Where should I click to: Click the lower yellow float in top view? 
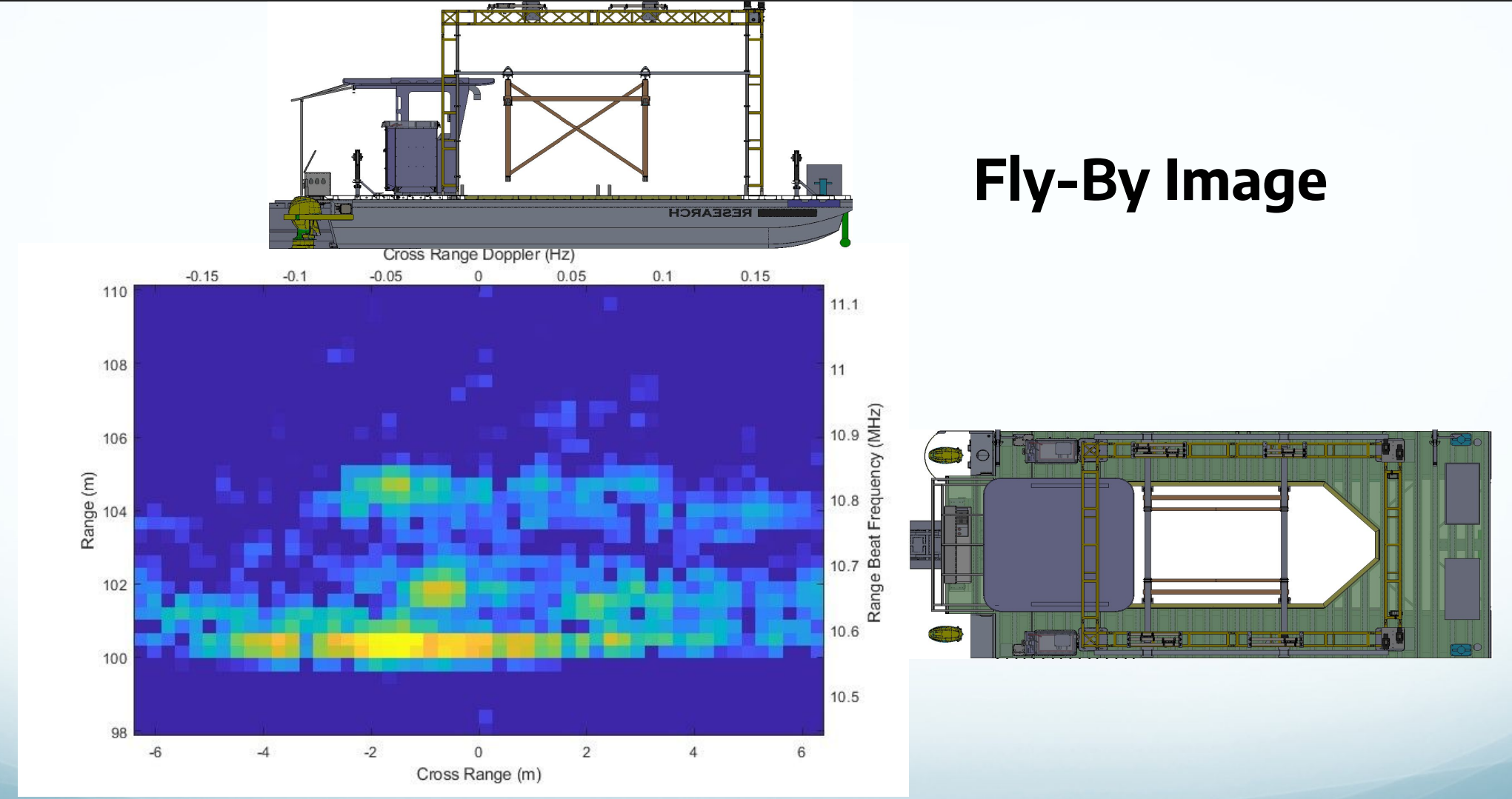945,634
